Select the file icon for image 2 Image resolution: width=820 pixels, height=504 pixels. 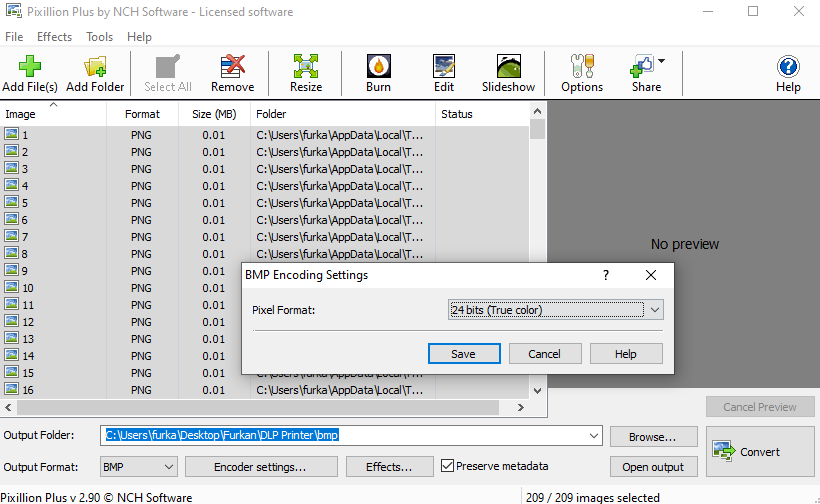(x=12, y=151)
